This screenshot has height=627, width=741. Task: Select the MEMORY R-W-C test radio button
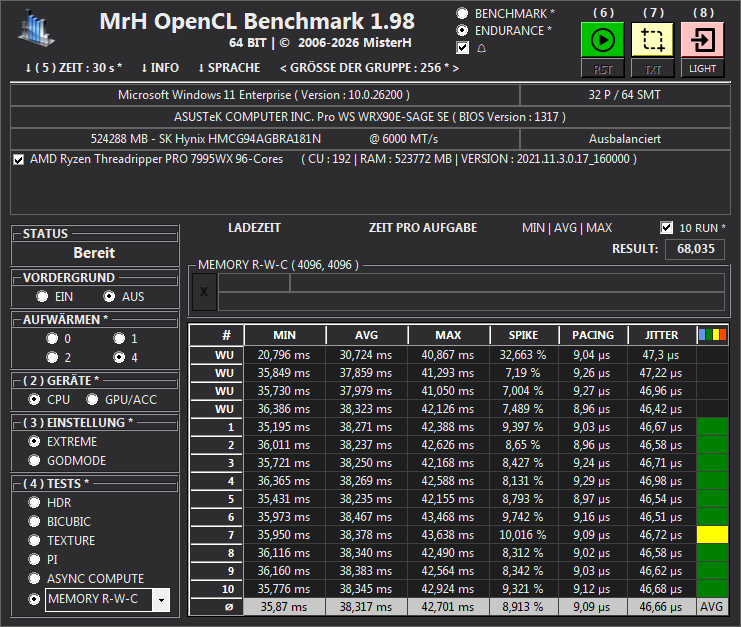coord(34,599)
